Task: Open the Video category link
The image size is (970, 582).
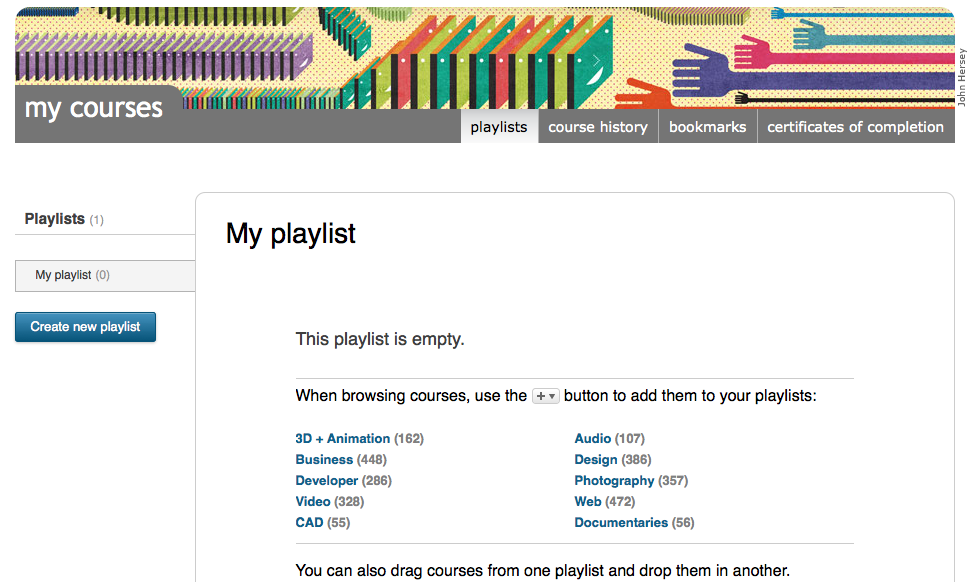Action: (313, 502)
